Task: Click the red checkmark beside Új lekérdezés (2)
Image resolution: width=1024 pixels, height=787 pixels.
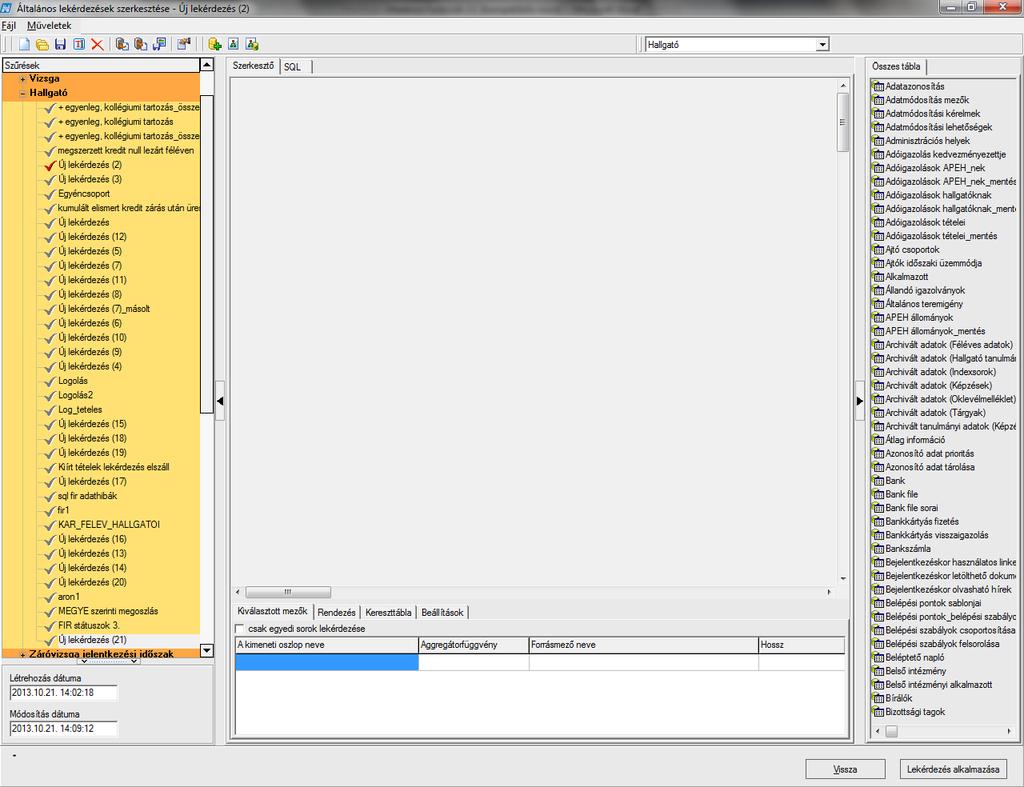Action: click(x=50, y=165)
